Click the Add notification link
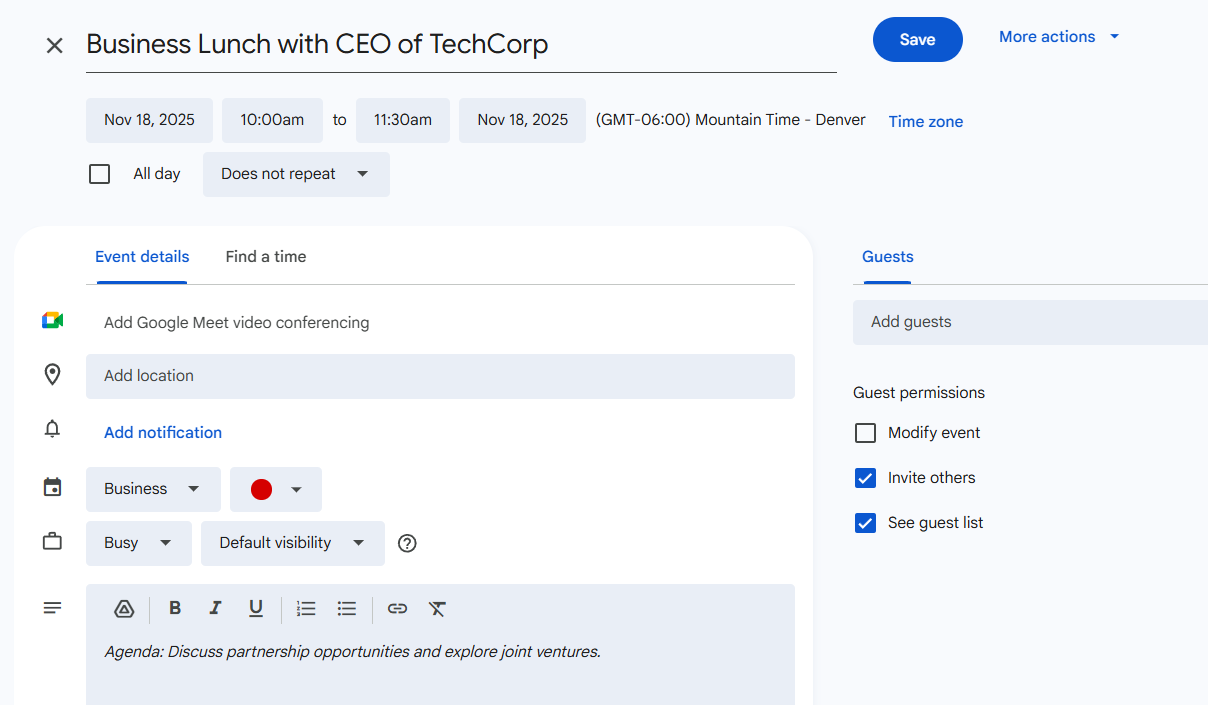 pyautogui.click(x=163, y=433)
